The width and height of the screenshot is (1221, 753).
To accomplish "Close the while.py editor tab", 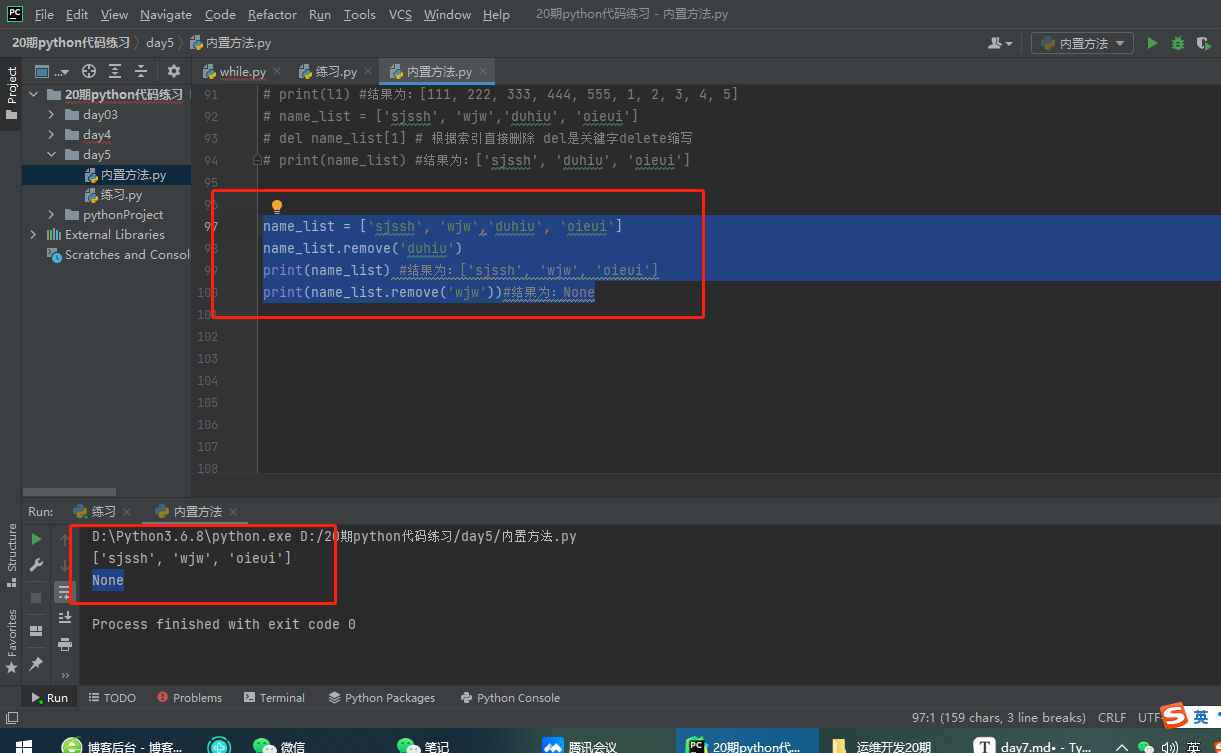I will [x=279, y=71].
